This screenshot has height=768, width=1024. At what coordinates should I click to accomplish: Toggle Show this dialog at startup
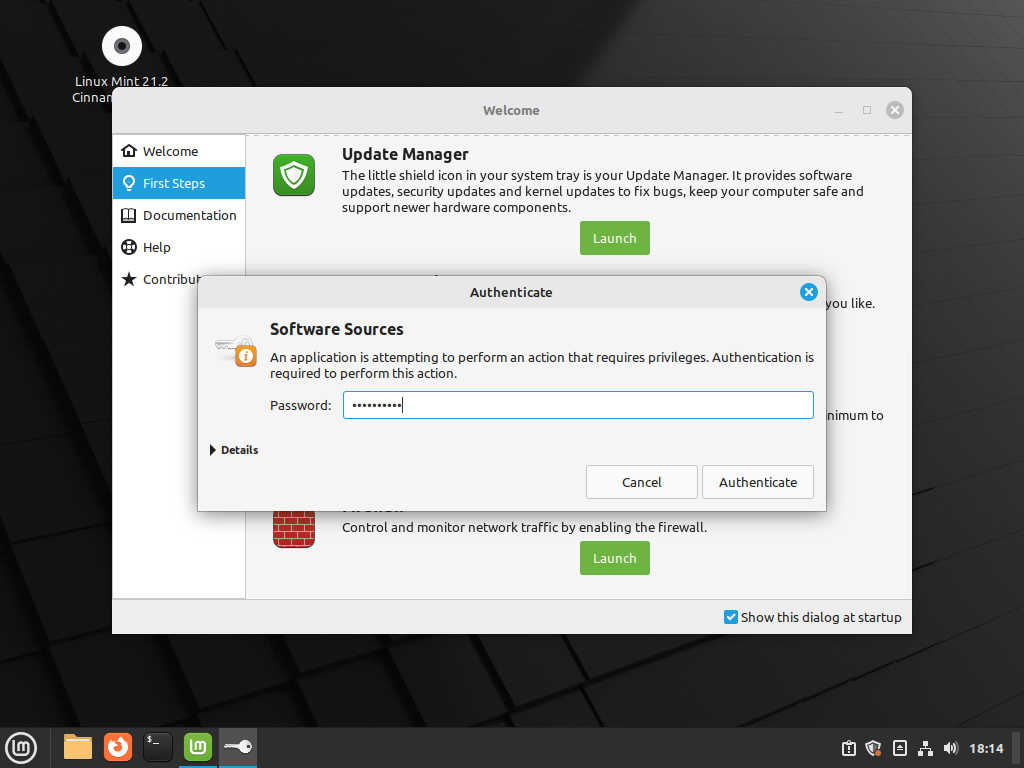(x=731, y=617)
